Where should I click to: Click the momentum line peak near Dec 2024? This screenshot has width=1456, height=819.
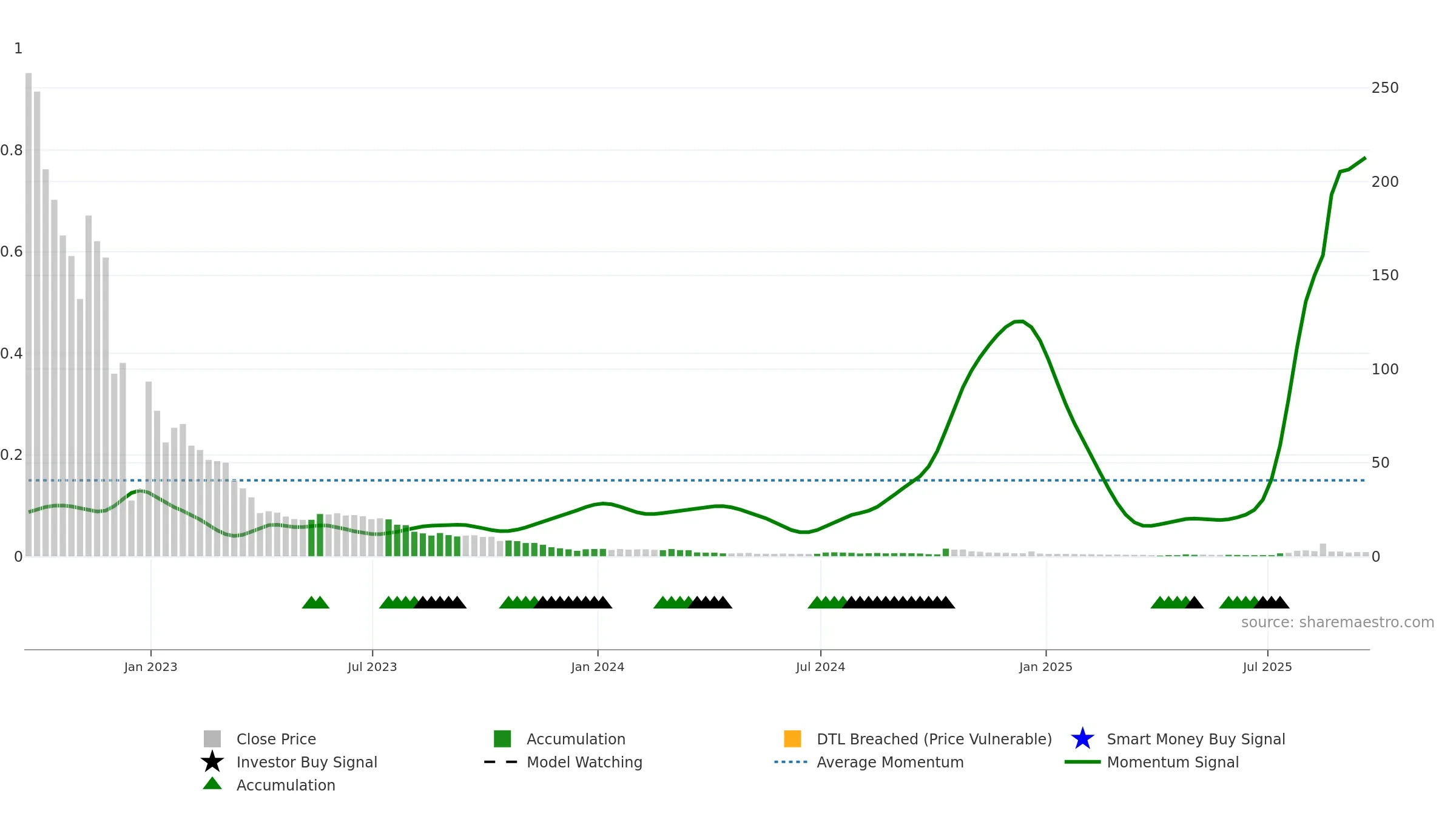pos(1019,321)
